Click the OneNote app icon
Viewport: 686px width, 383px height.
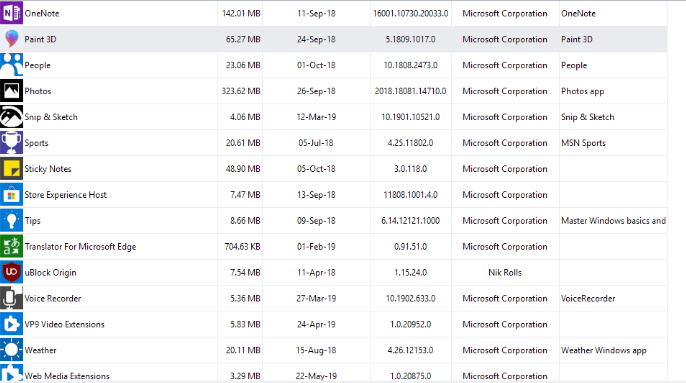pyautogui.click(x=11, y=13)
